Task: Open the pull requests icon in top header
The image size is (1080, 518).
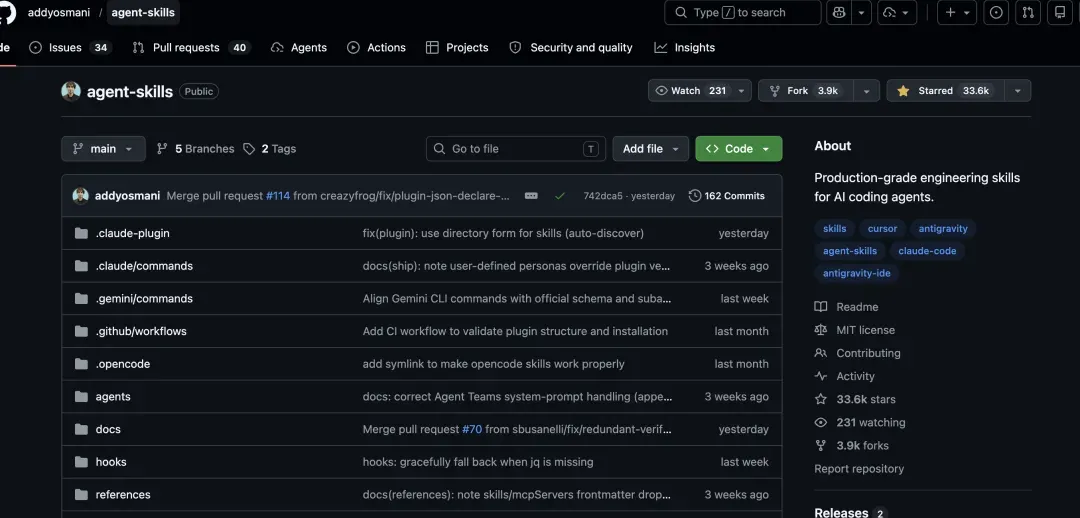Action: (1028, 12)
